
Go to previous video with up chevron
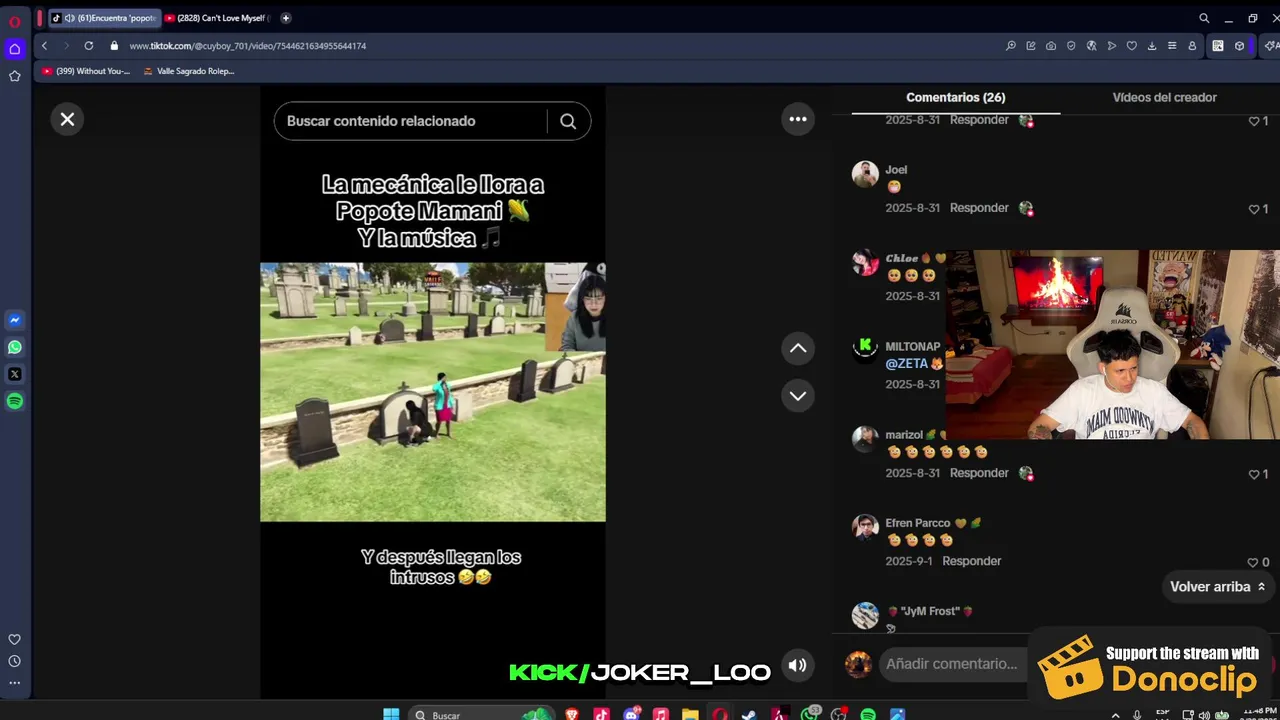pos(798,348)
